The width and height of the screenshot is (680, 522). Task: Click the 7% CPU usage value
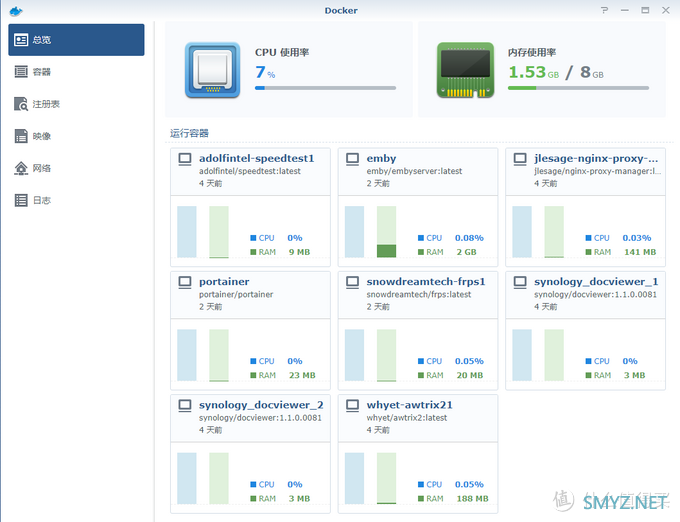tap(265, 72)
